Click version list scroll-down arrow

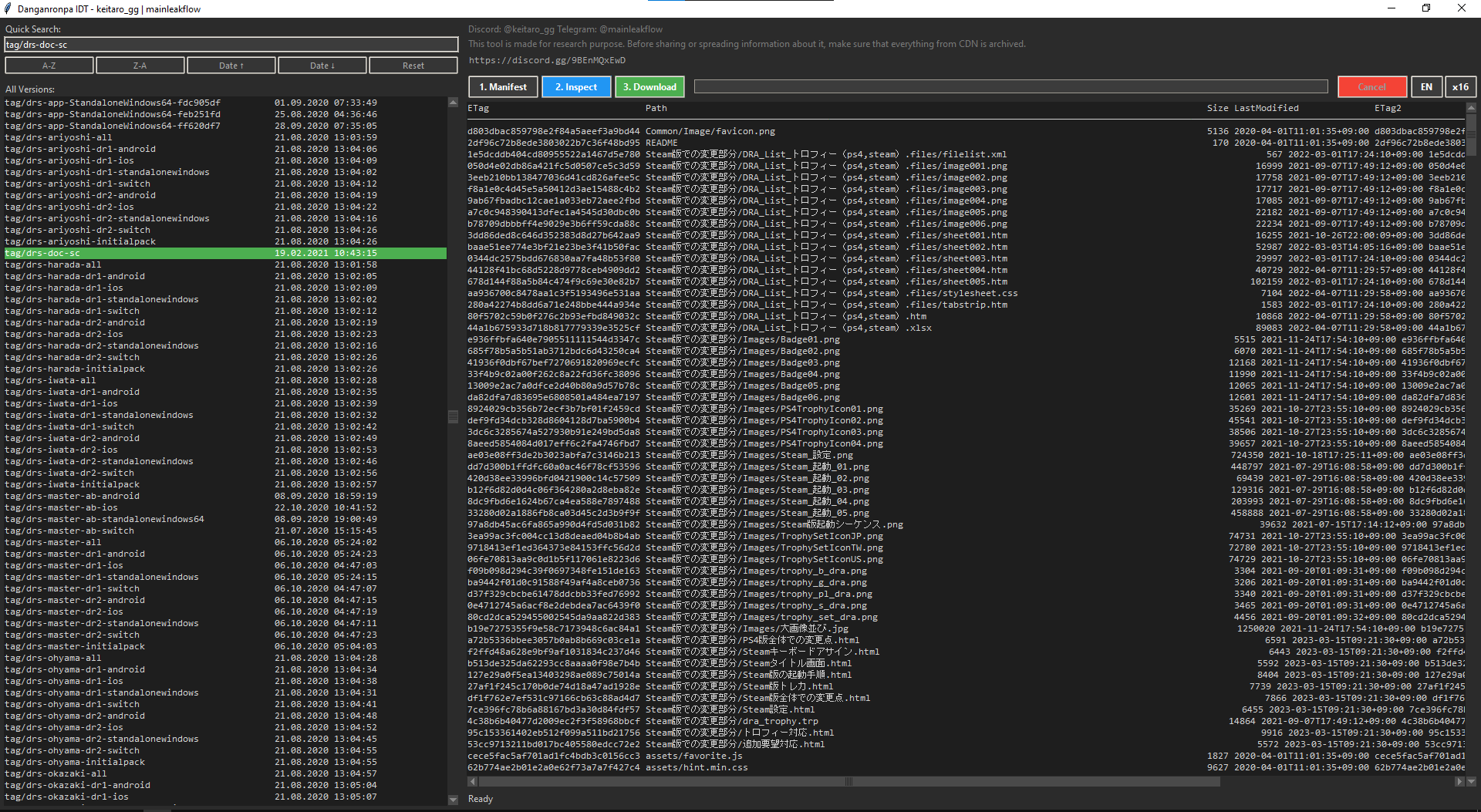[453, 800]
